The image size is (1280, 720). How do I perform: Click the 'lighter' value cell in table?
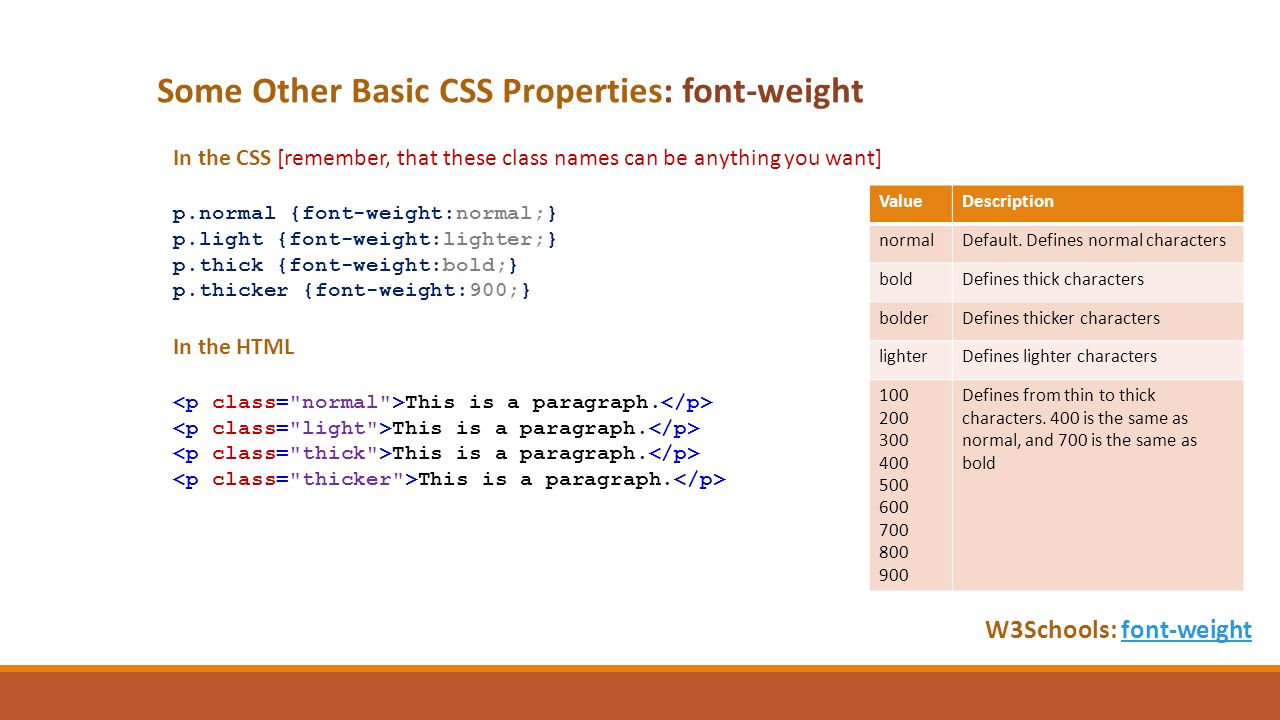tap(911, 359)
